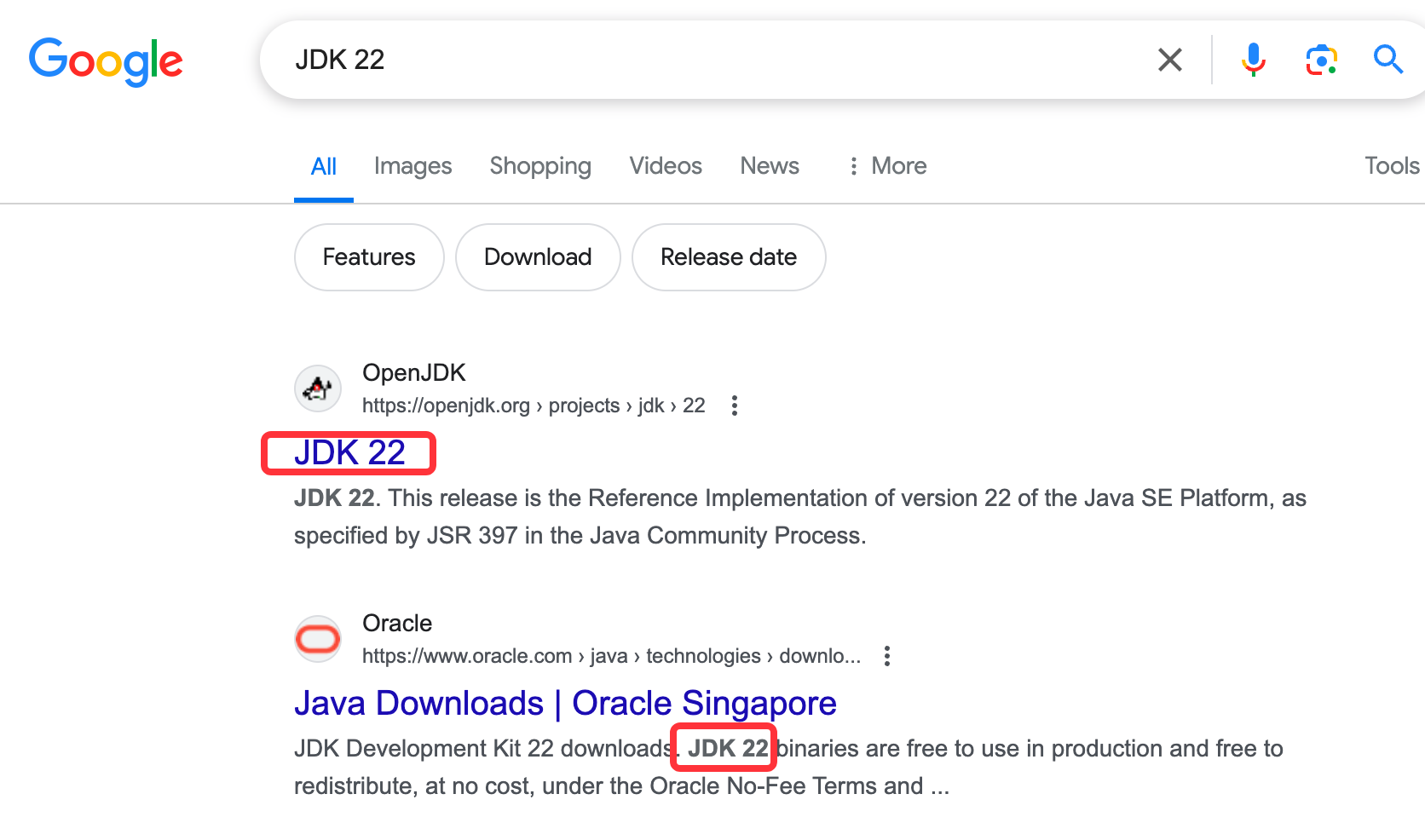Switch to the Images tab
The width and height of the screenshot is (1425, 840).
point(412,166)
